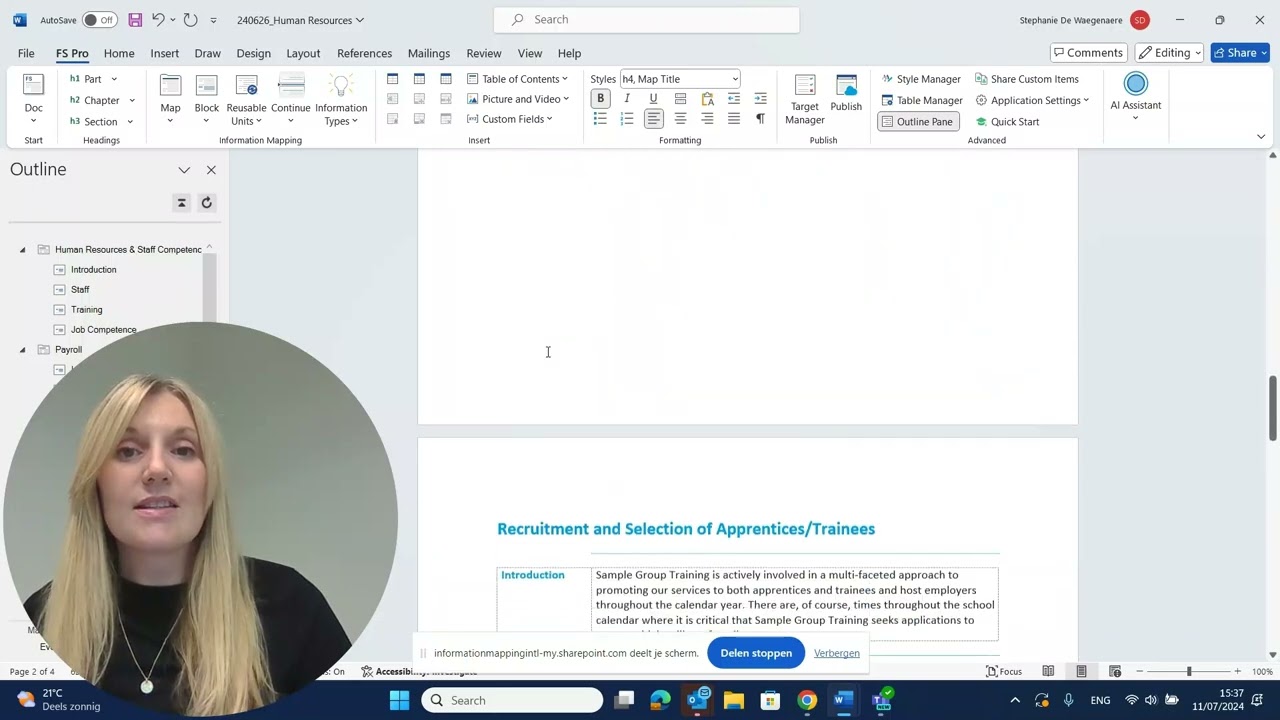Click the center alignment icon
This screenshot has height=720, width=1280.
(680, 119)
